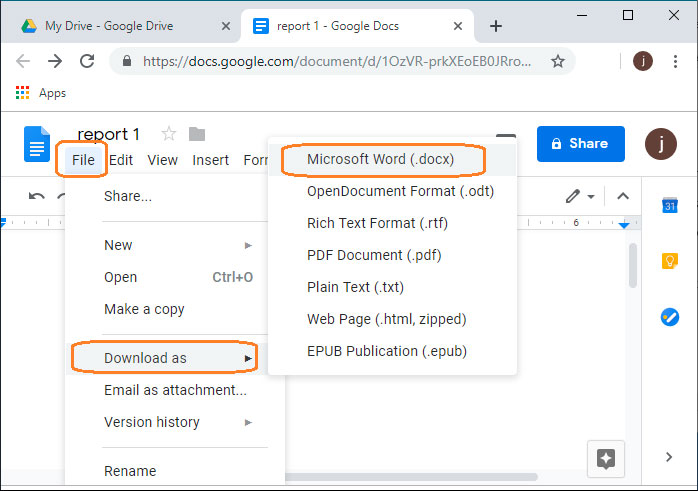Close the report 1 - Google Docs tab
This screenshot has height=491, width=698.
[x=458, y=26]
